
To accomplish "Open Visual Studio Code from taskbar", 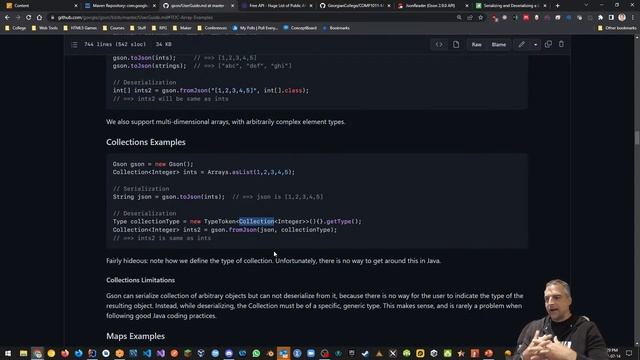I will (147, 353).
